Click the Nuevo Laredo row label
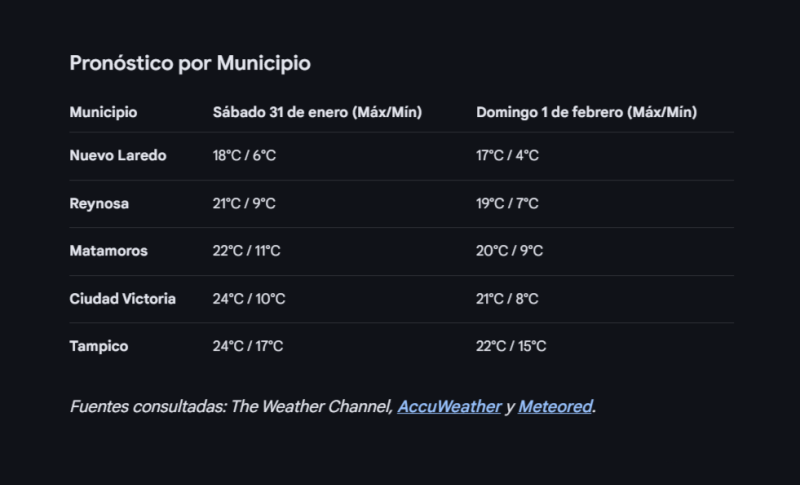Image resolution: width=800 pixels, height=485 pixels. [x=118, y=156]
